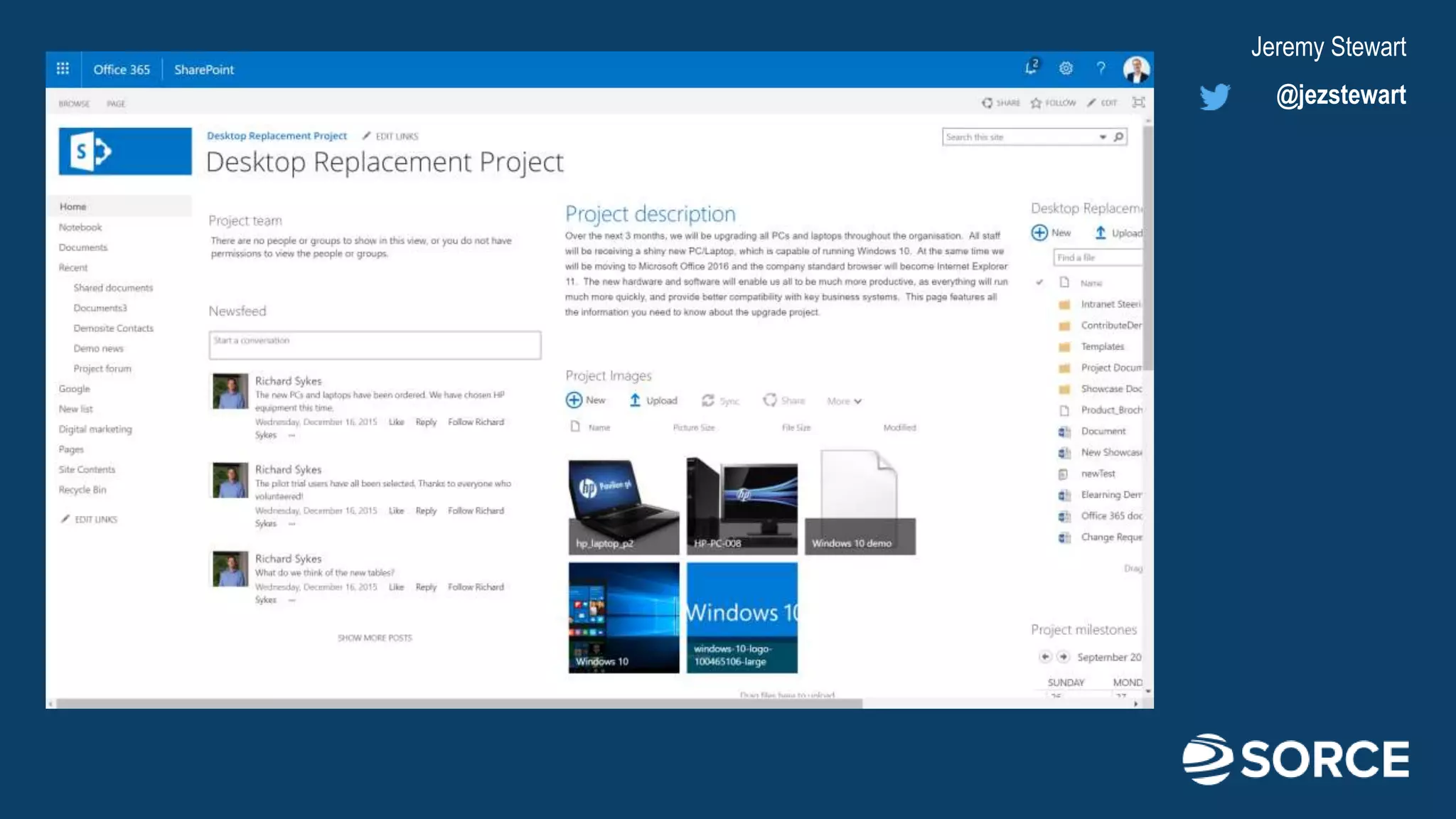Expand the More dropdown in Project Images
Screen dimensions: 1456x819
pos(844,401)
